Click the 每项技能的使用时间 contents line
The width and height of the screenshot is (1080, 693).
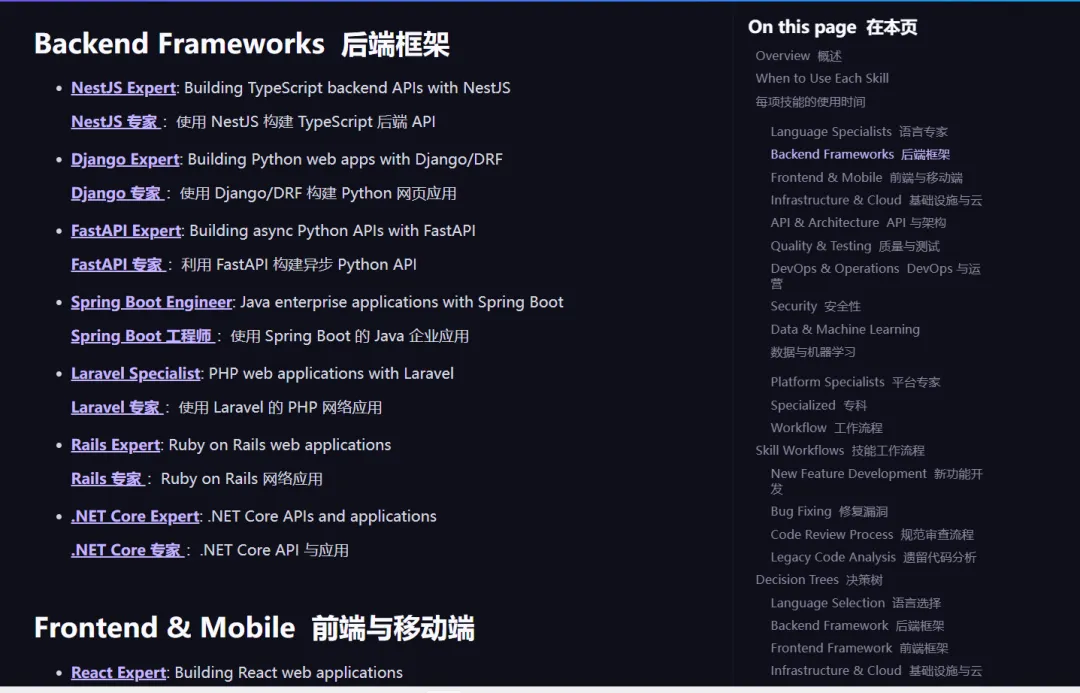[x=810, y=102]
